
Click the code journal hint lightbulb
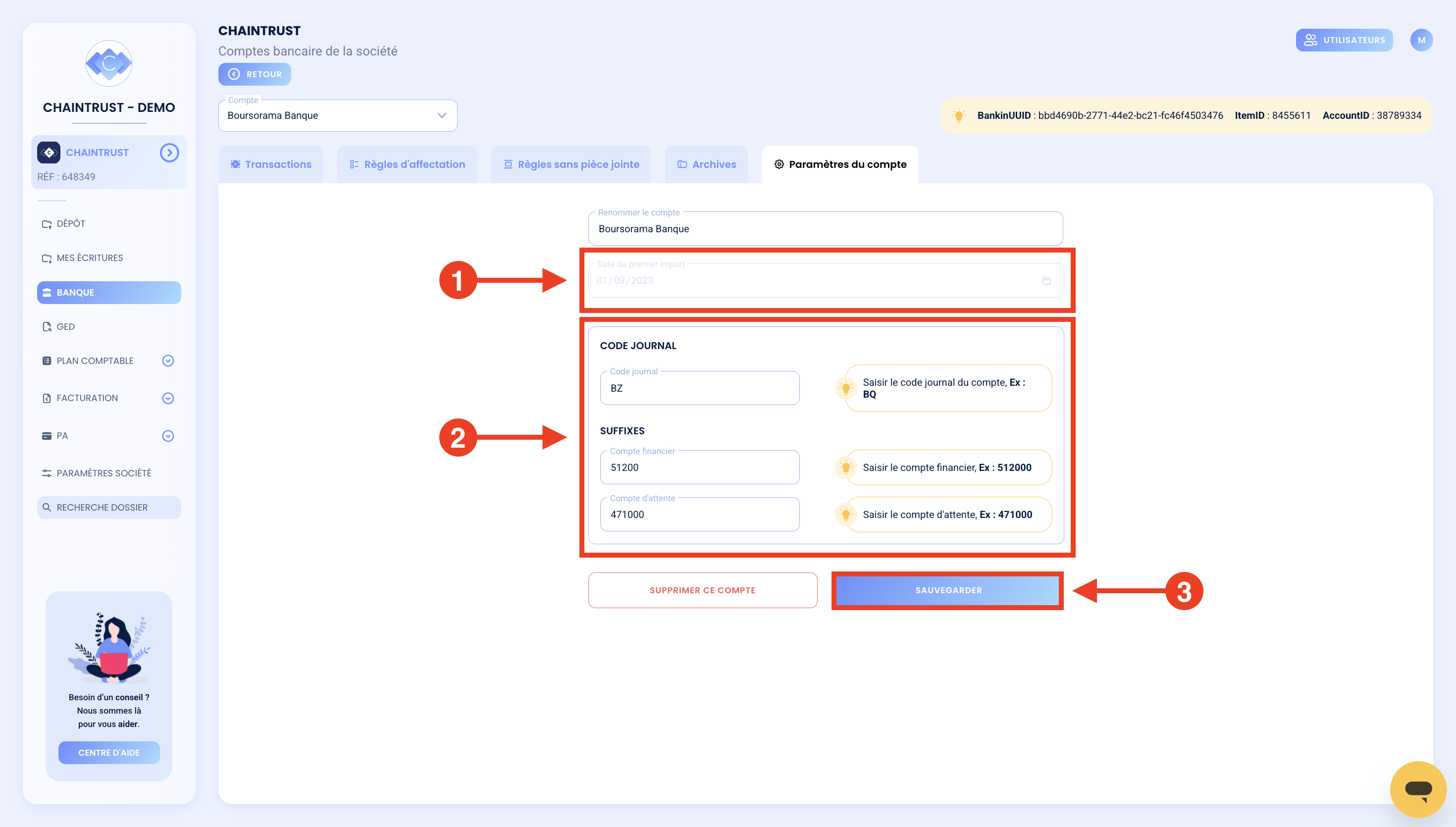[x=845, y=388]
